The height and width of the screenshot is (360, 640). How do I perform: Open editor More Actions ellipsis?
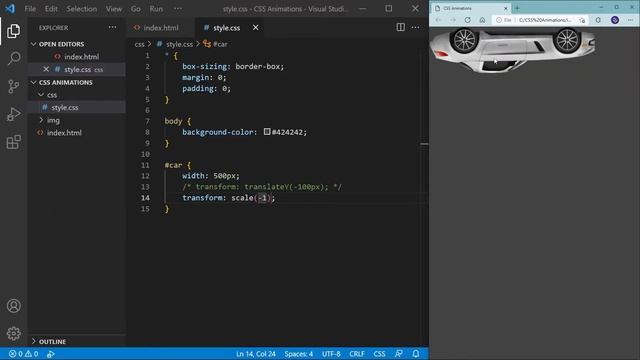coord(415,27)
